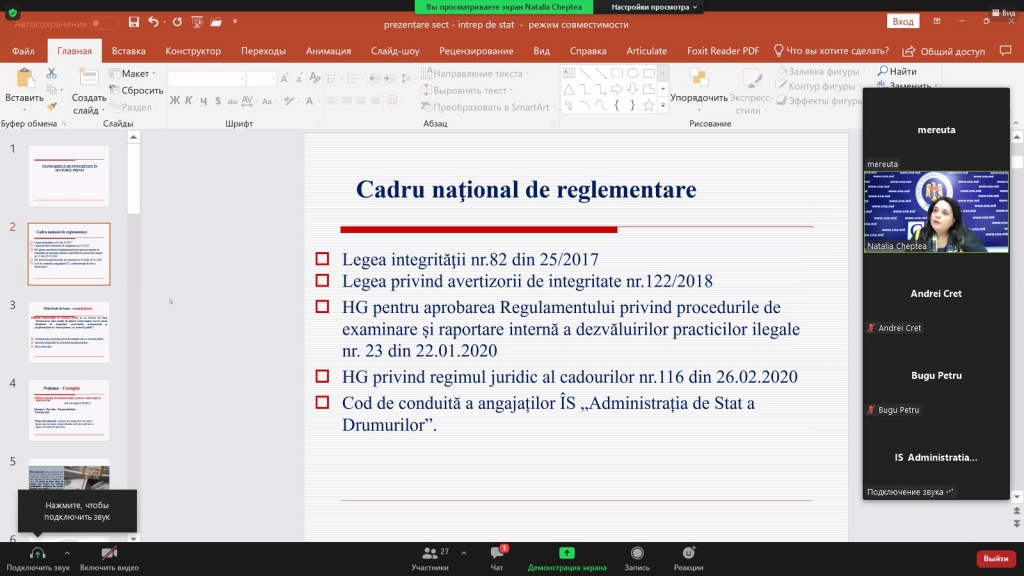Expand audio options arrow beside Connect Audio
Screen dimensions: 1024x576
tap(67, 553)
